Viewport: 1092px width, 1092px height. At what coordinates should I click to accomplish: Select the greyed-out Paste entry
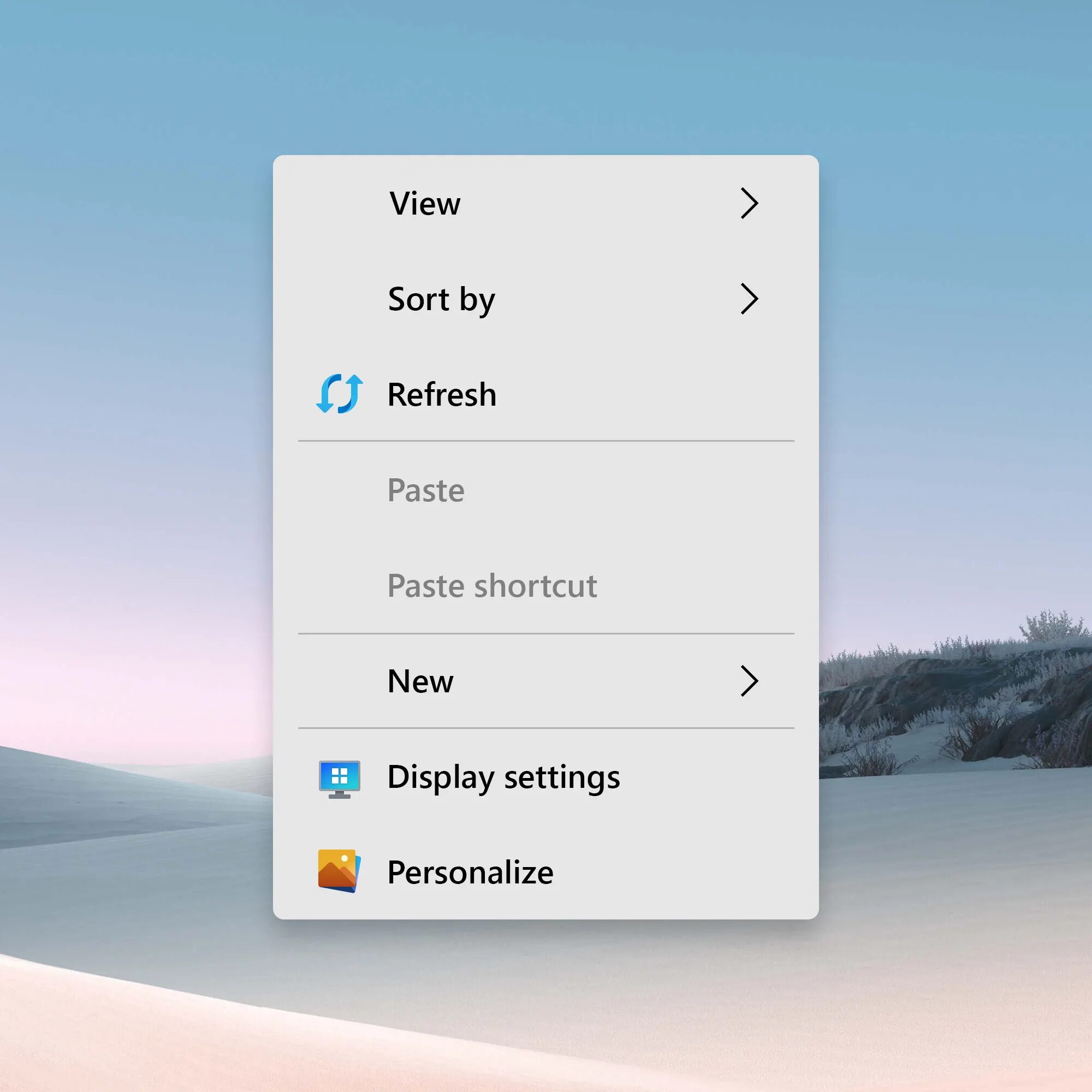[x=426, y=490]
